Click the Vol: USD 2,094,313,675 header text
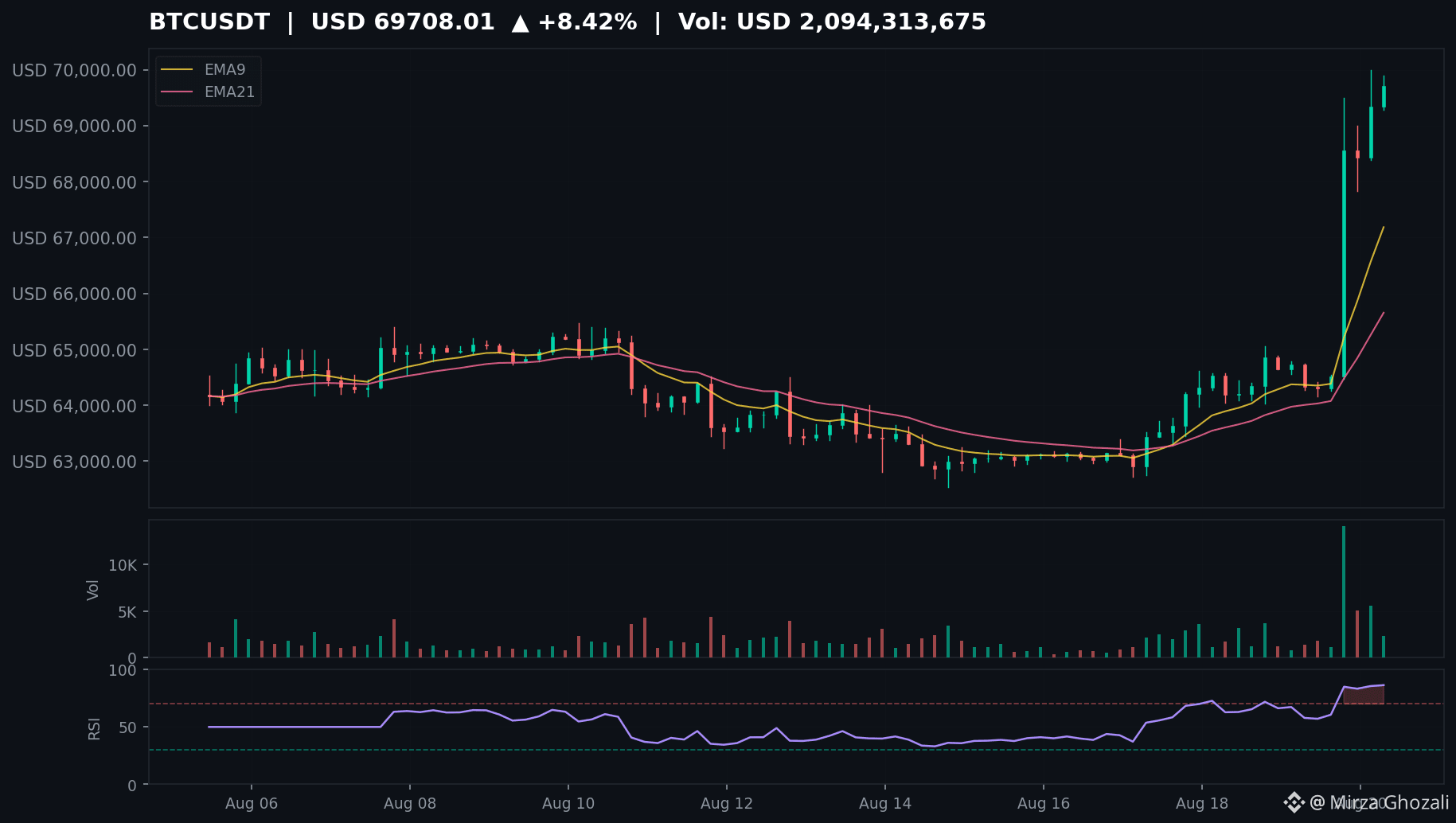 pyautogui.click(x=832, y=21)
